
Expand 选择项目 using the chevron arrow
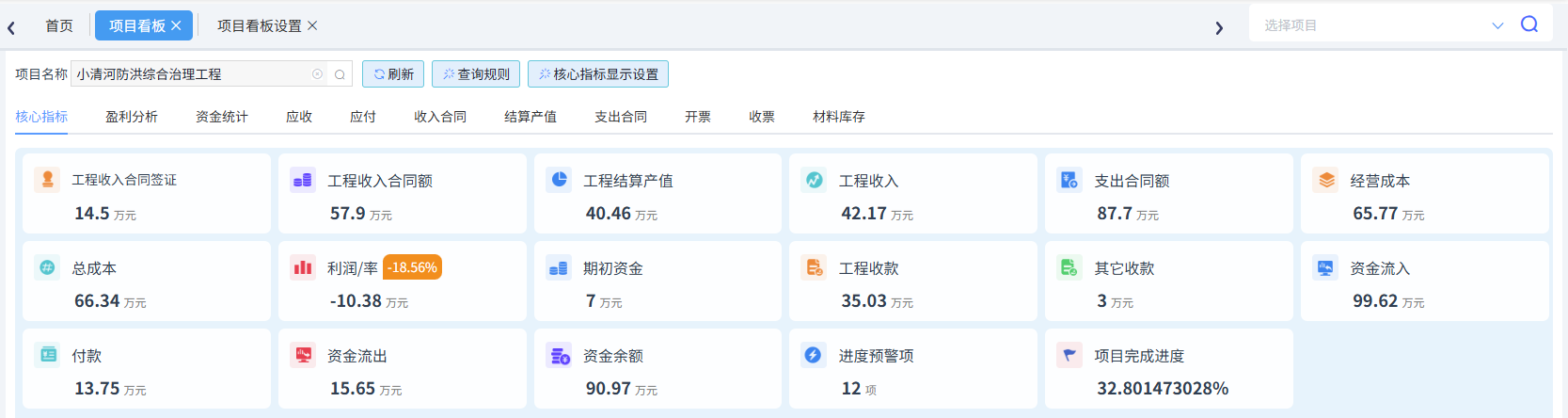(x=1497, y=25)
